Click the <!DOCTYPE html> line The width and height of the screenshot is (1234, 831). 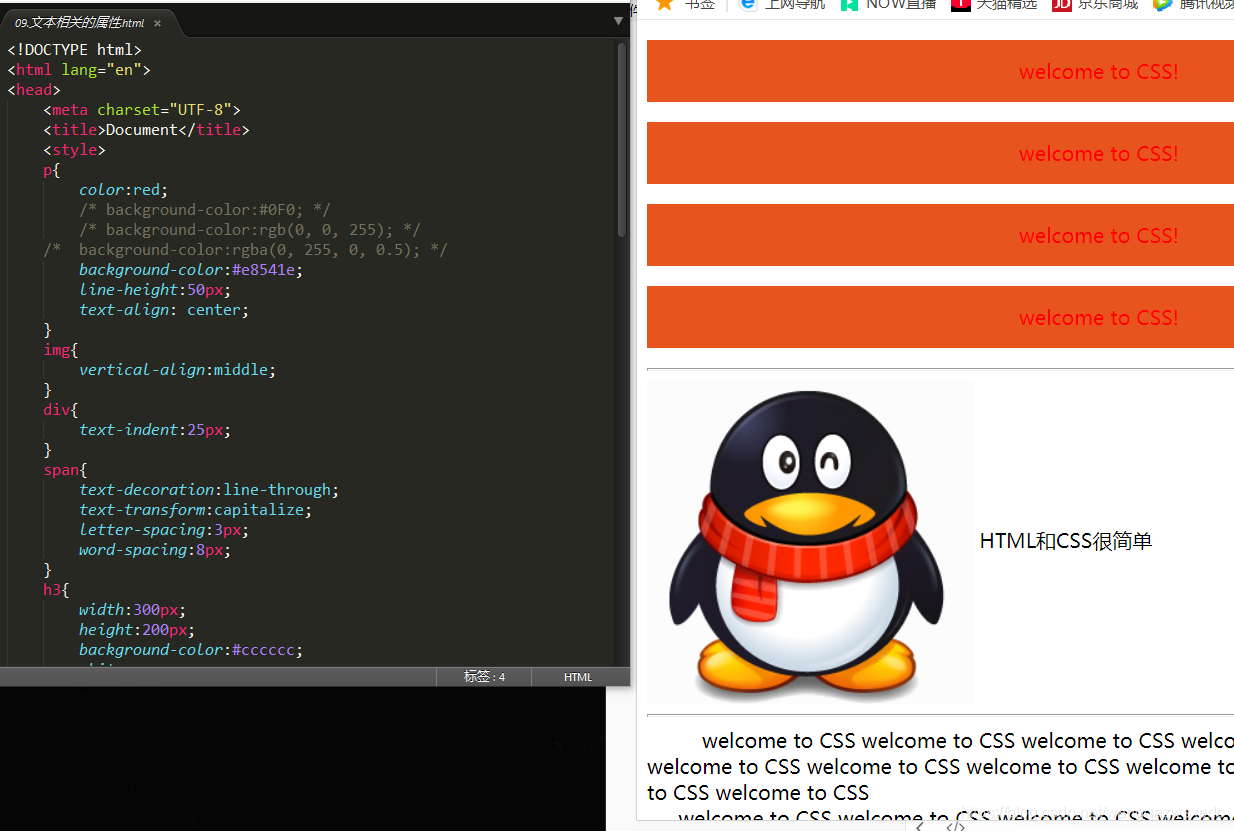[75, 50]
